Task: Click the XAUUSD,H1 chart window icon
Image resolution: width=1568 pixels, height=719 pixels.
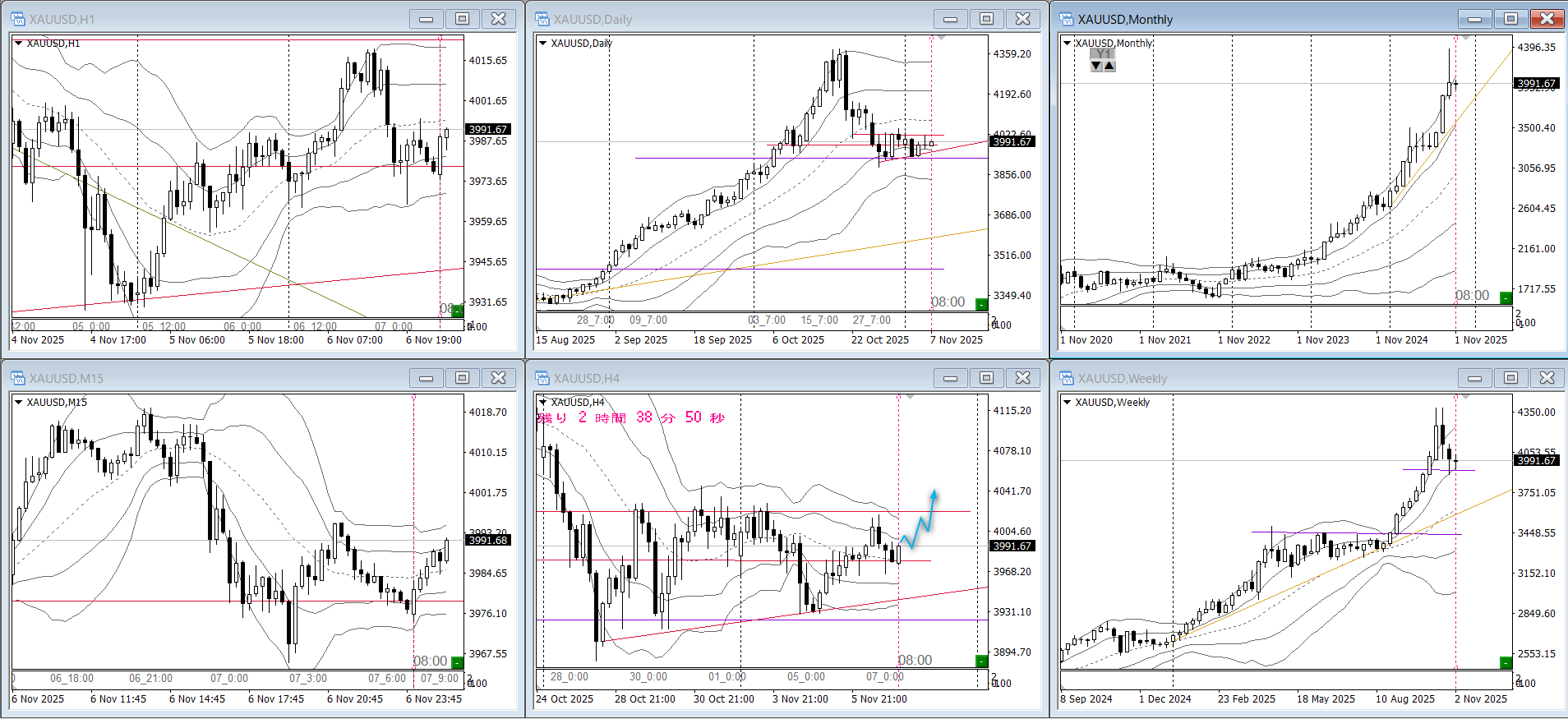Action: (x=18, y=19)
